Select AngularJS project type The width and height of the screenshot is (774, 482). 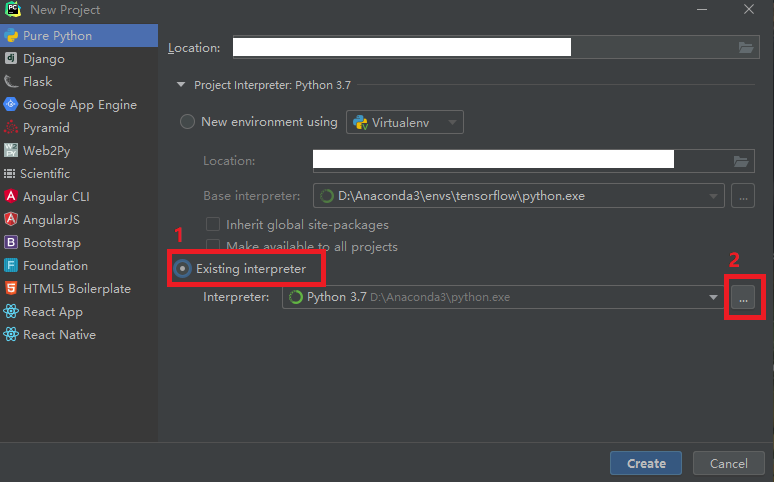coord(79,219)
